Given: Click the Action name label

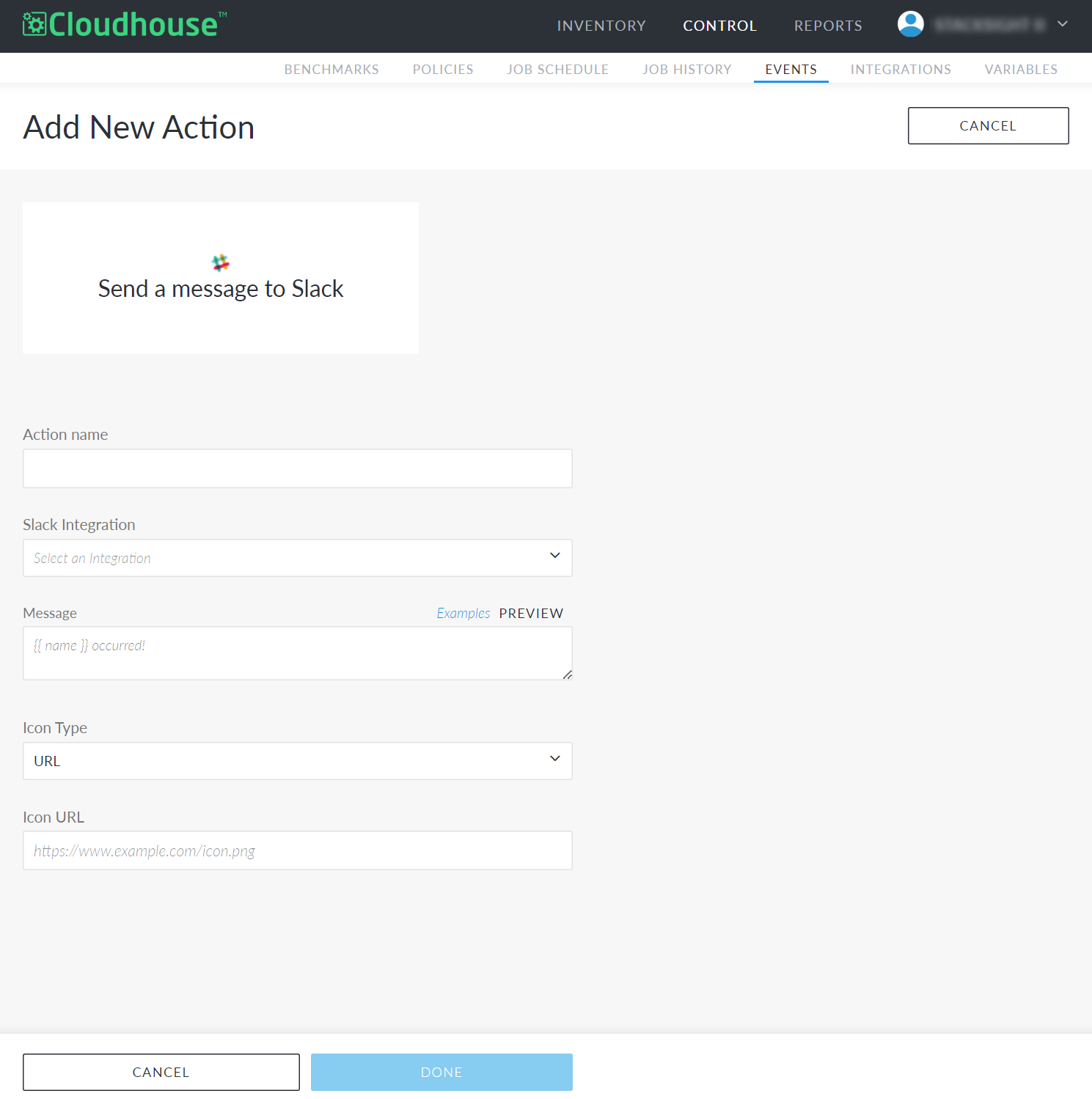Looking at the screenshot, I should tap(65, 434).
